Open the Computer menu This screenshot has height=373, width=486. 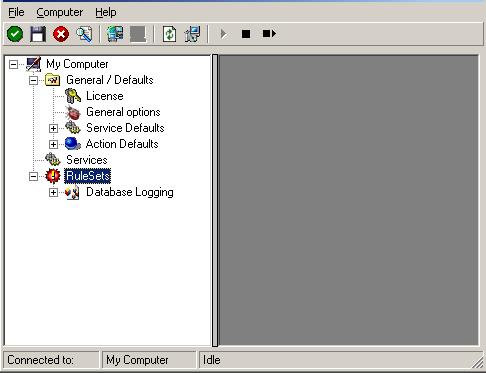(x=60, y=12)
